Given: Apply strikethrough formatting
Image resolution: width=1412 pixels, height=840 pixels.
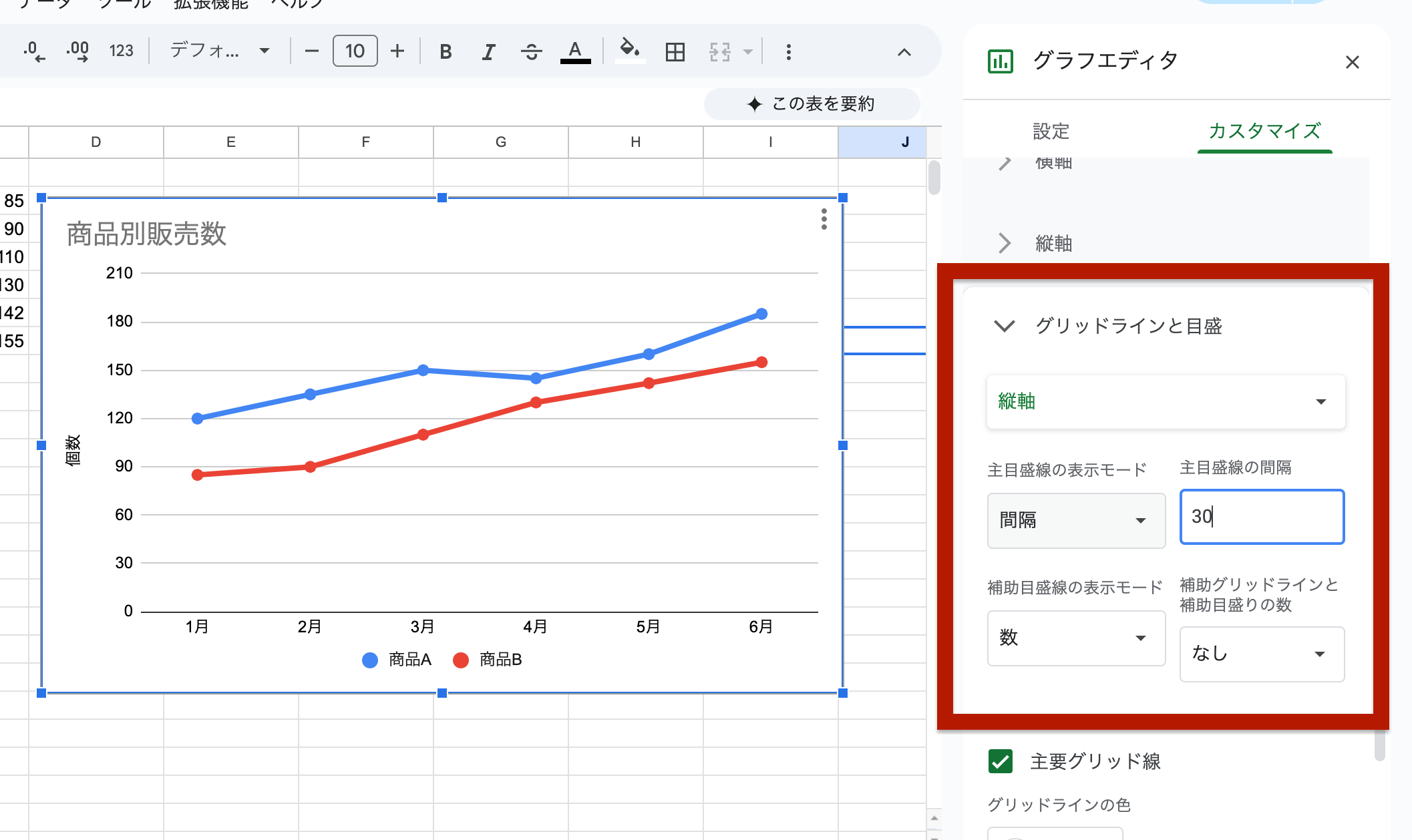Looking at the screenshot, I should (x=532, y=51).
